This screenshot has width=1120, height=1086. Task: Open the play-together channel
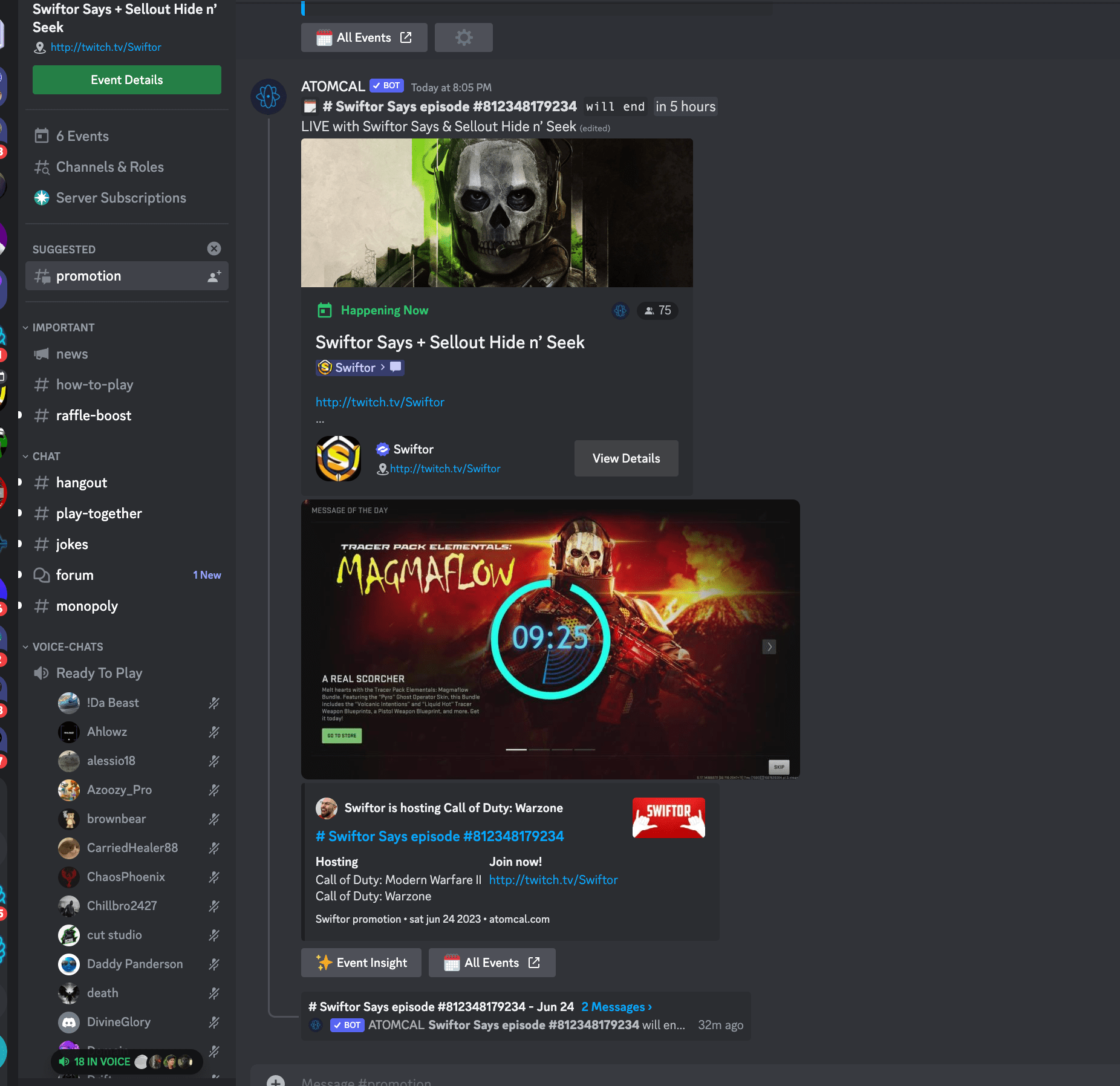point(127,513)
